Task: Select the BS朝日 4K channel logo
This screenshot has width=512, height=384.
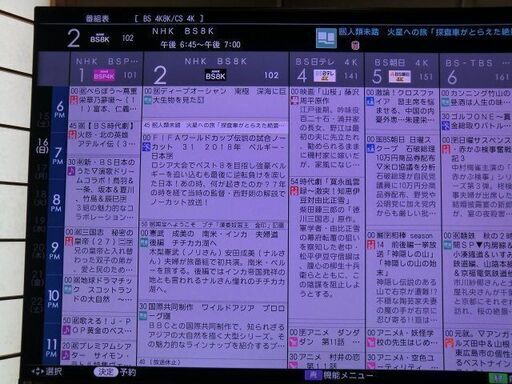Action: (400, 77)
